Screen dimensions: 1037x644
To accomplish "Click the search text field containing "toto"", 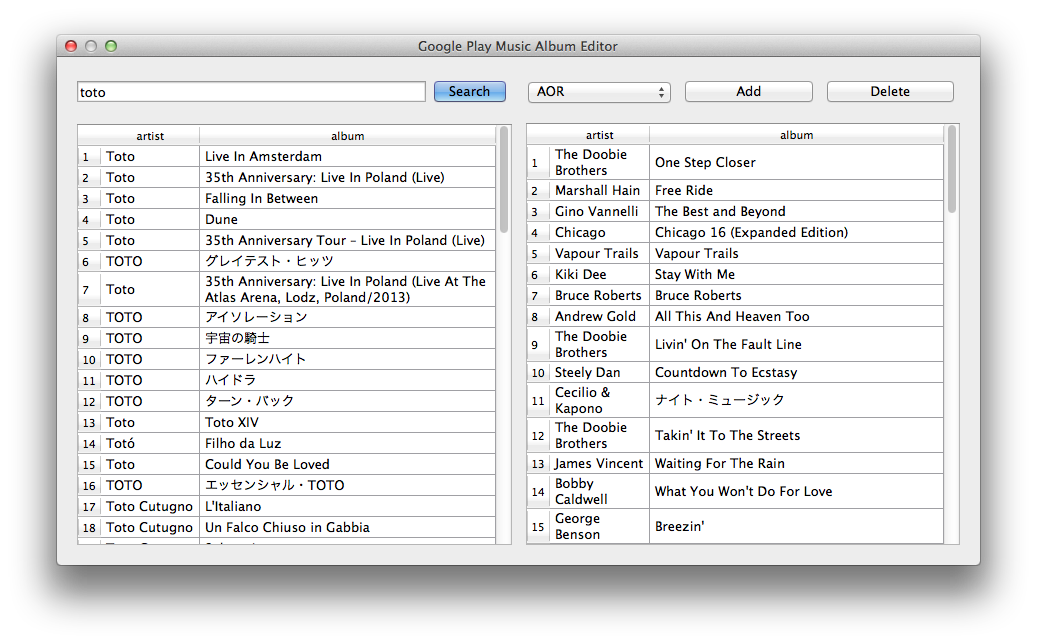I will tap(251, 92).
